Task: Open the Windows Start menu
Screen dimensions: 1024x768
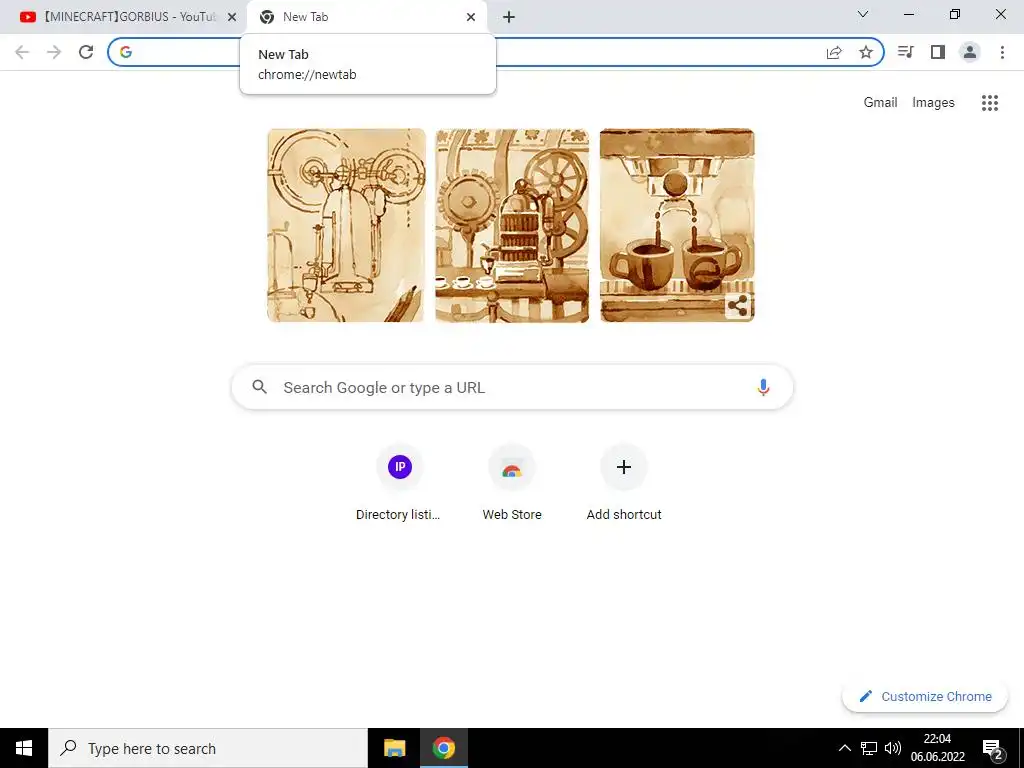Action: coord(24,748)
